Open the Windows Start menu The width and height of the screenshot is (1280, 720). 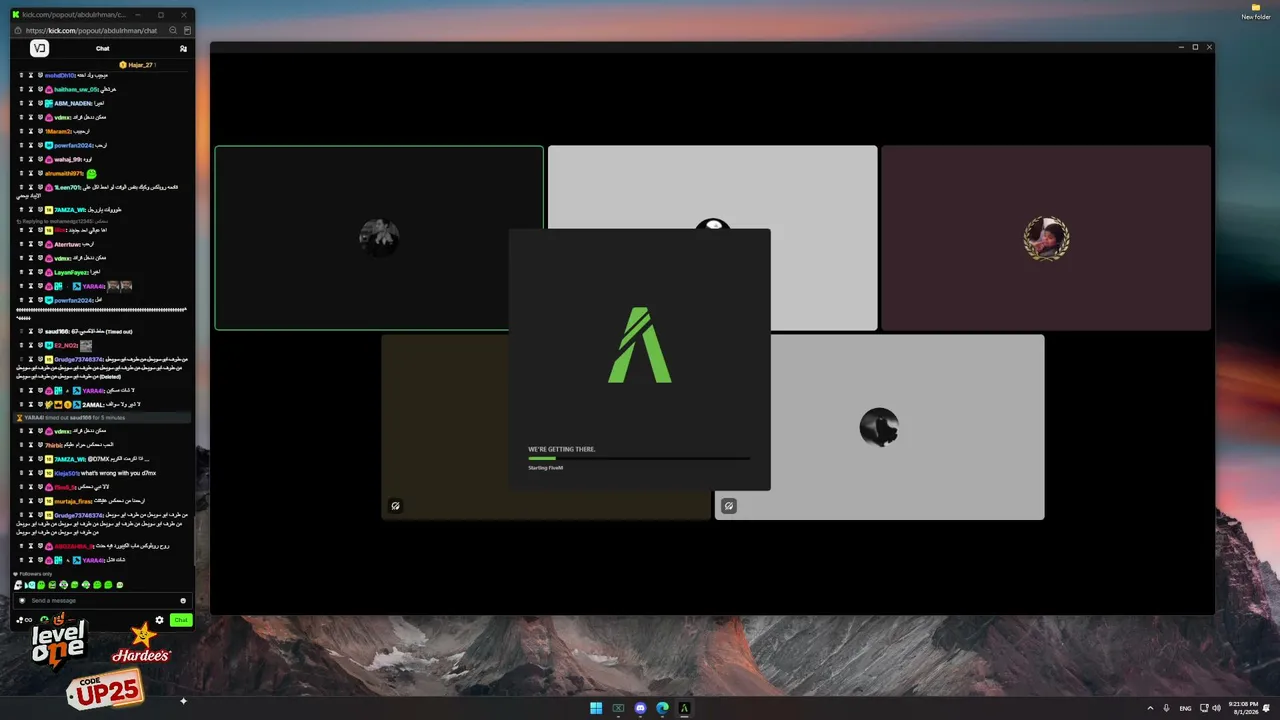coord(596,708)
